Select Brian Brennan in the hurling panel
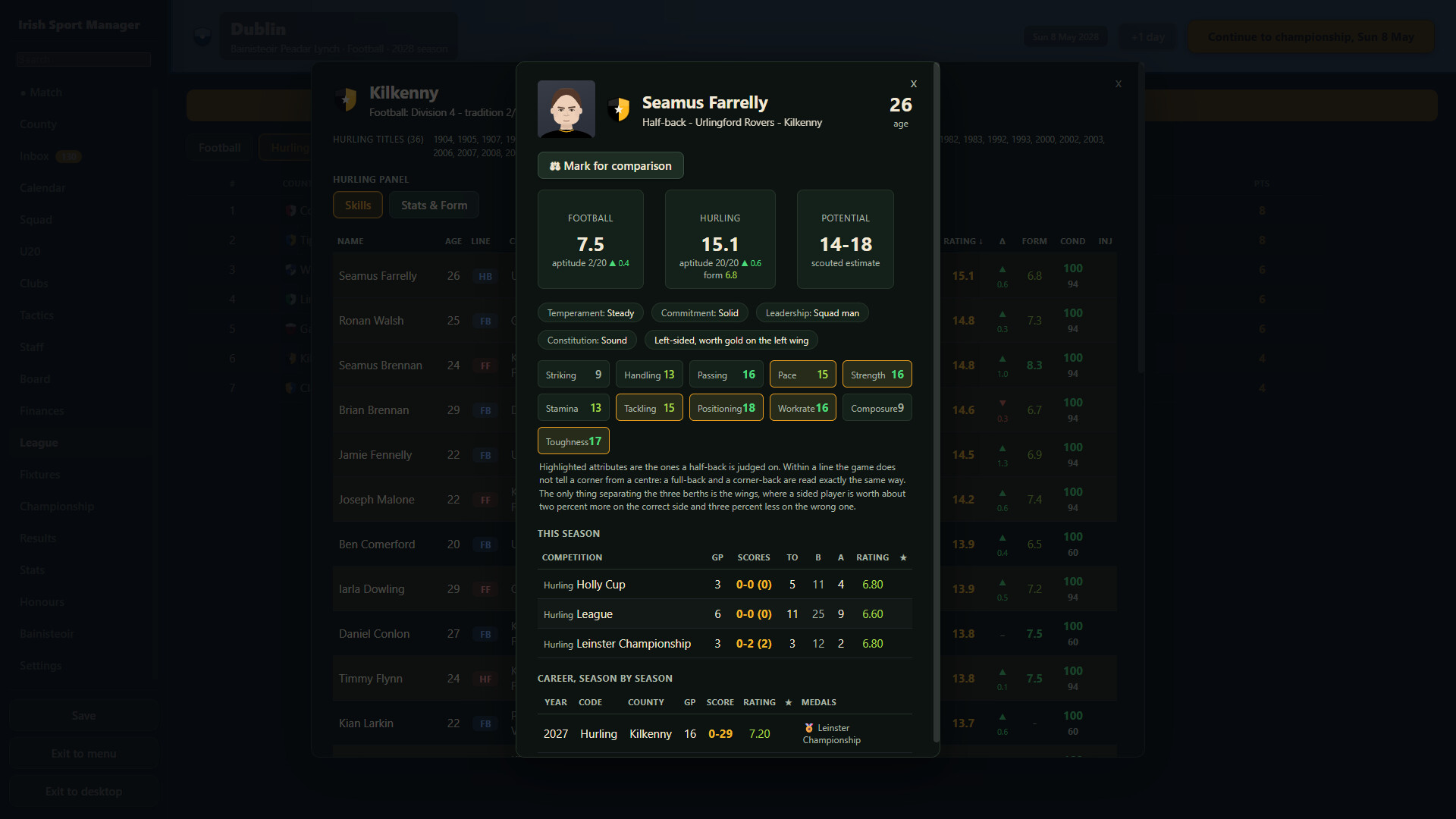This screenshot has height=819, width=1456. [x=374, y=410]
